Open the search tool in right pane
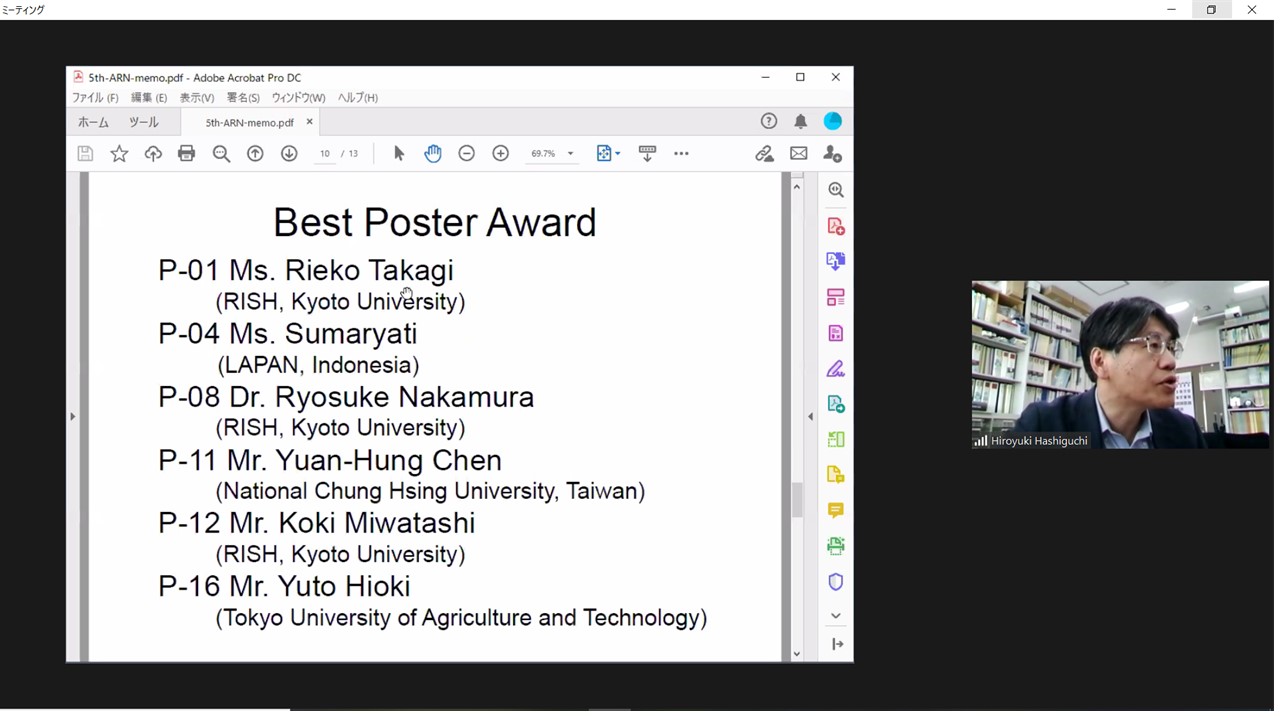The width and height of the screenshot is (1280, 720). pyautogui.click(x=836, y=190)
